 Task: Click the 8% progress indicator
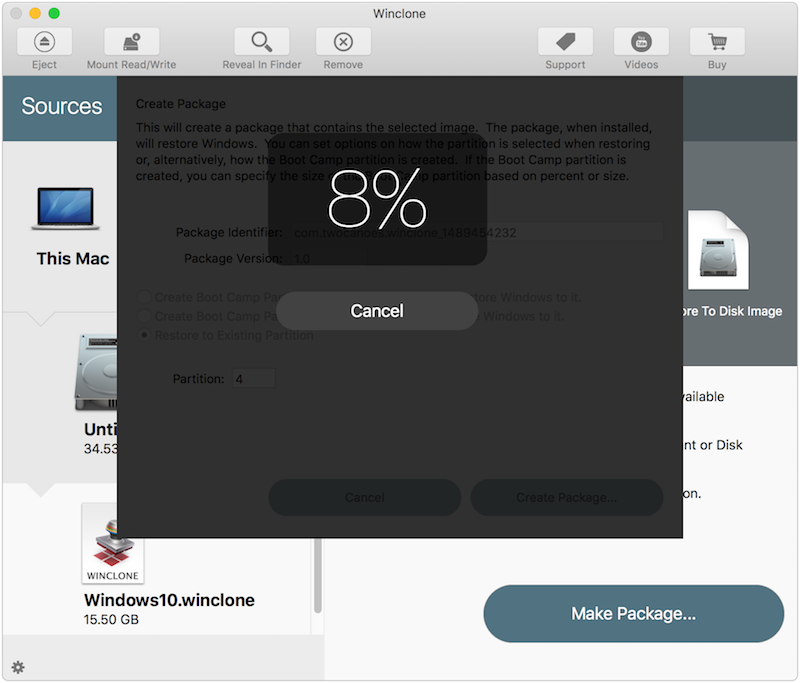click(x=377, y=199)
